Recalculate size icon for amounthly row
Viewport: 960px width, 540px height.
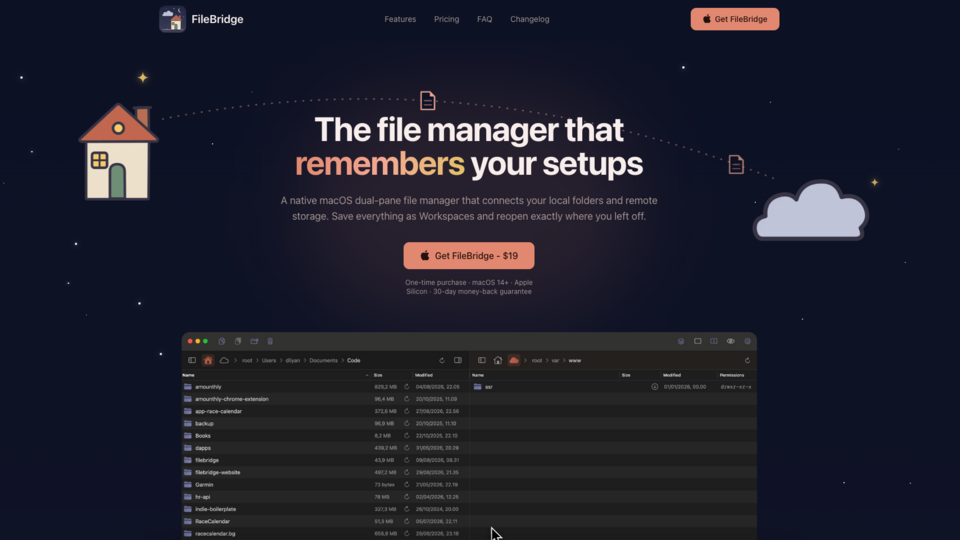[x=407, y=387]
